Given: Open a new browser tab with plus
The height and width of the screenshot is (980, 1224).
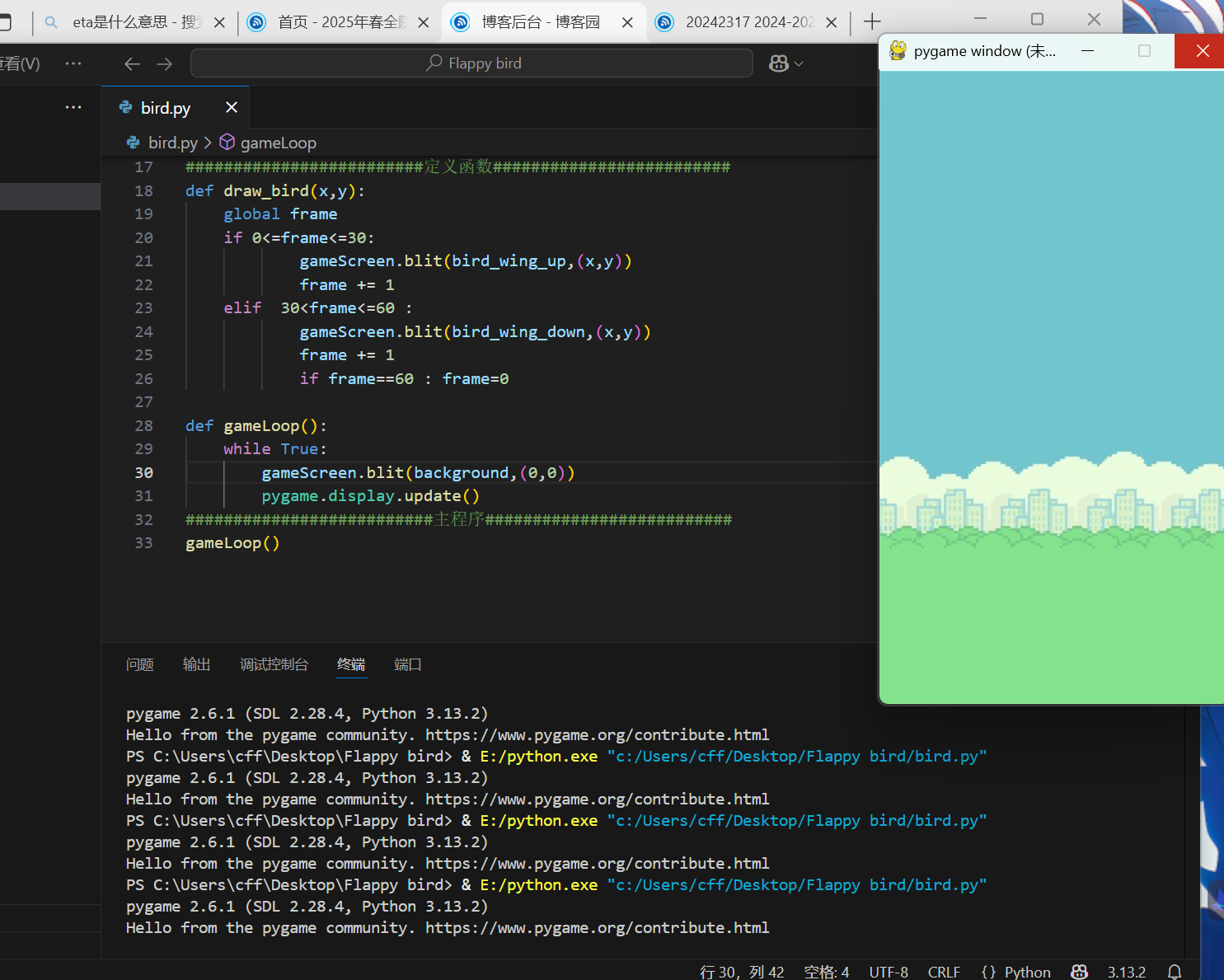Looking at the screenshot, I should coord(872,21).
